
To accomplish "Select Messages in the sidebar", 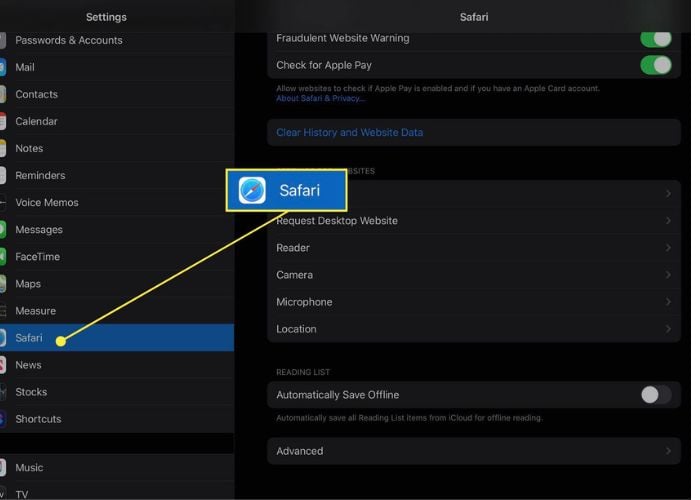I will 117,229.
